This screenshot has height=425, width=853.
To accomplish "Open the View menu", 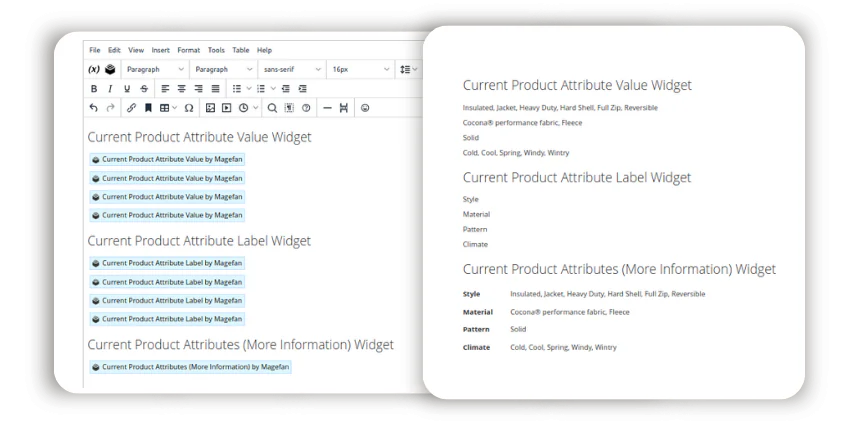I will click(x=136, y=50).
